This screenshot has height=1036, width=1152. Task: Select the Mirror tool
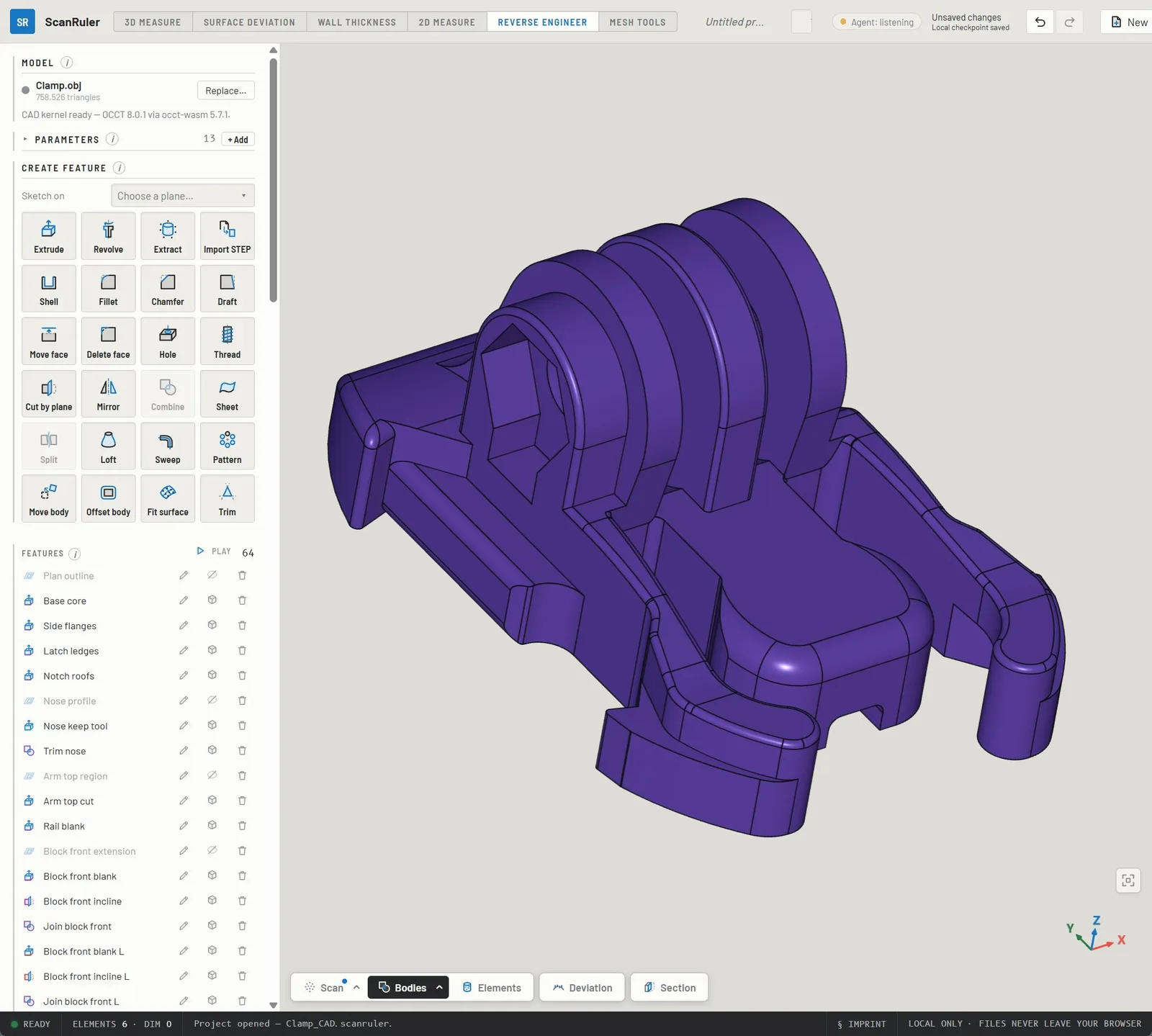pyautogui.click(x=108, y=394)
